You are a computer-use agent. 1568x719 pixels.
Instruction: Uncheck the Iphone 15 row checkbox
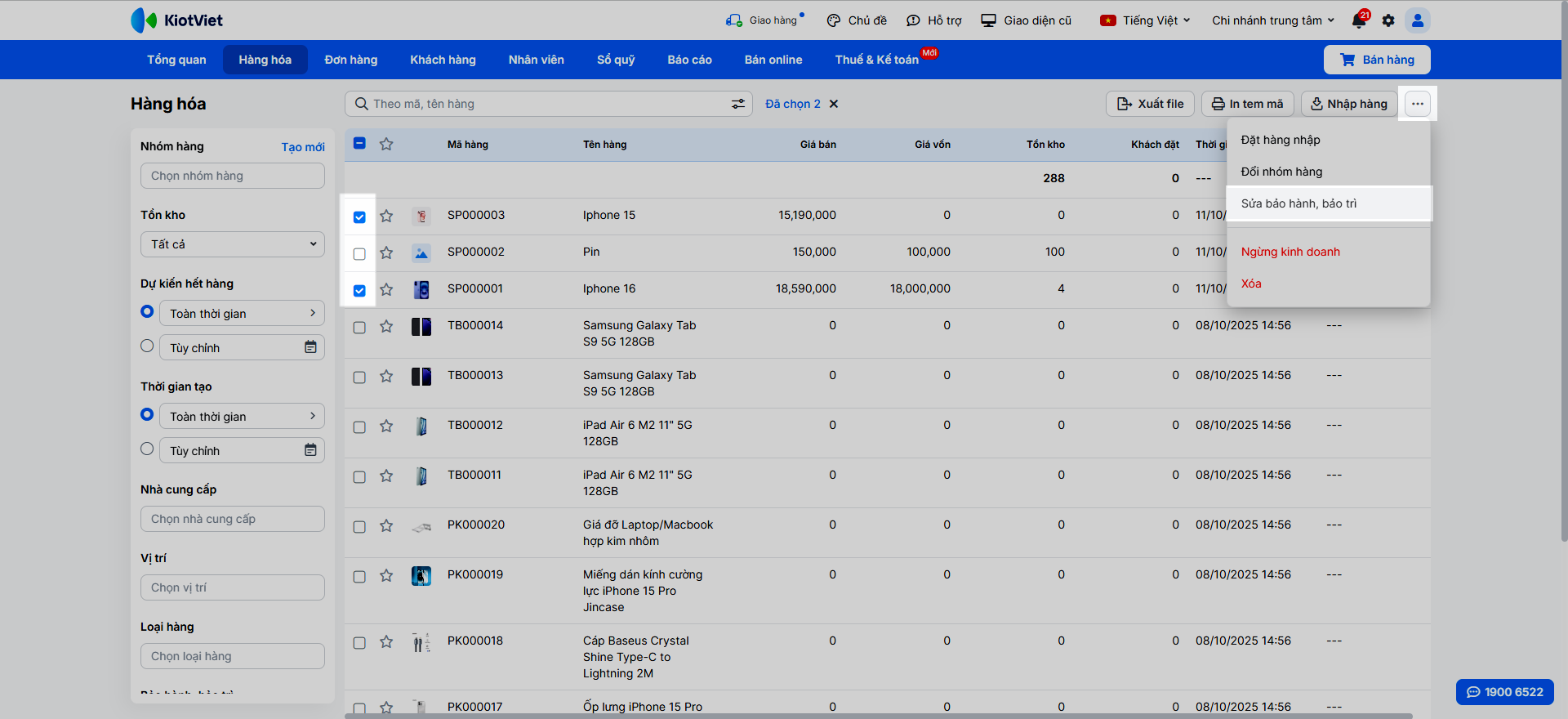coord(359,217)
